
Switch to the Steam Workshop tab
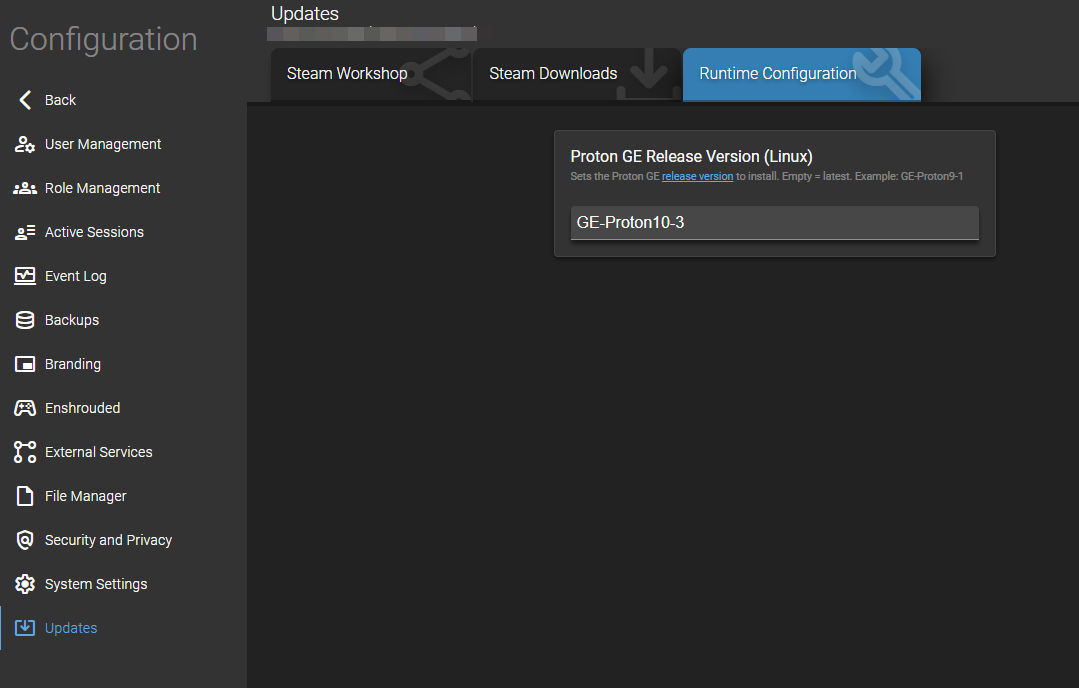(347, 74)
